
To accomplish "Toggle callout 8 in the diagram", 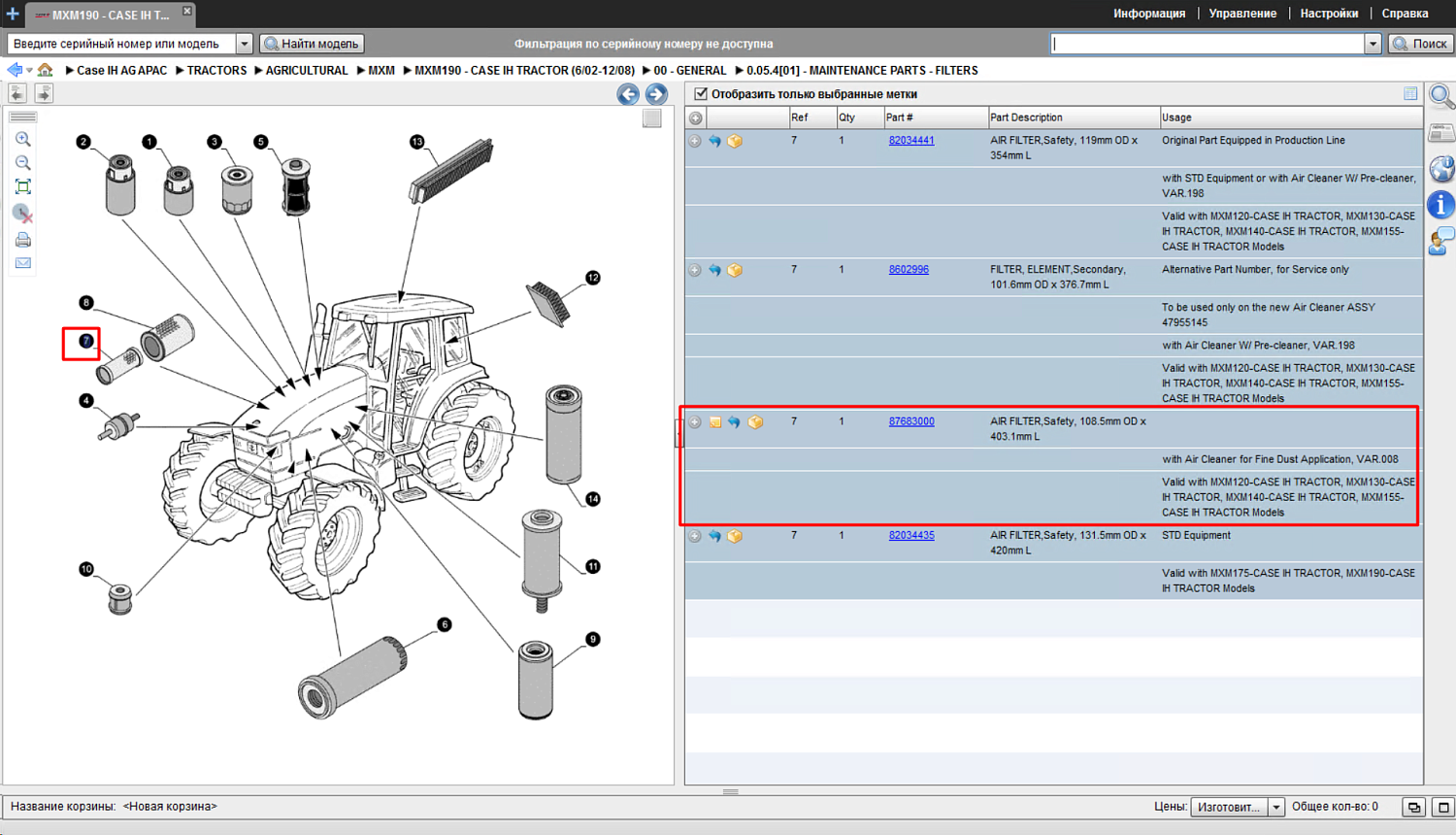I will point(86,303).
